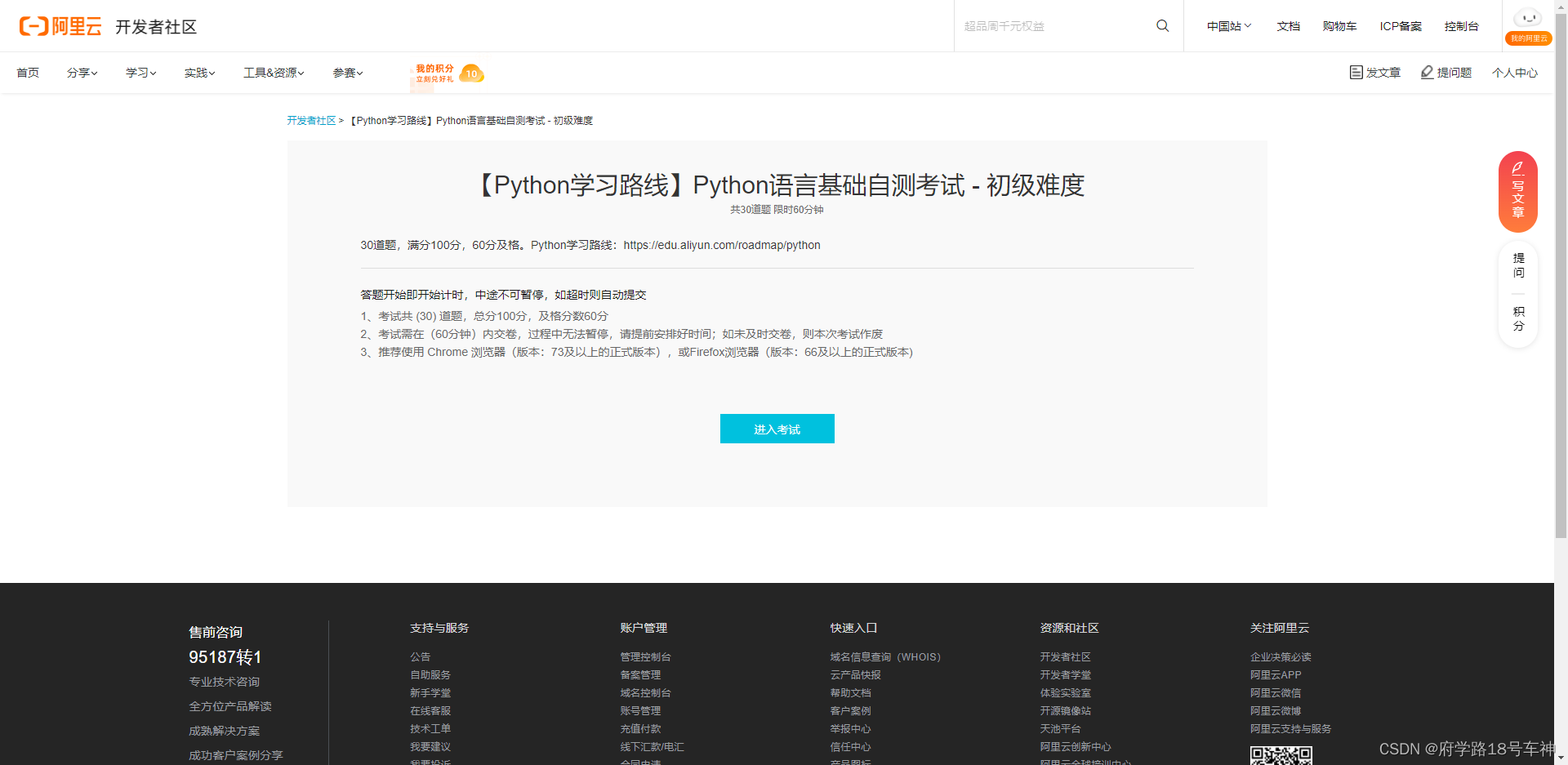This screenshot has height=765, width=1568.
Task: Click 专业技术咨询 in footer
Action: (225, 682)
